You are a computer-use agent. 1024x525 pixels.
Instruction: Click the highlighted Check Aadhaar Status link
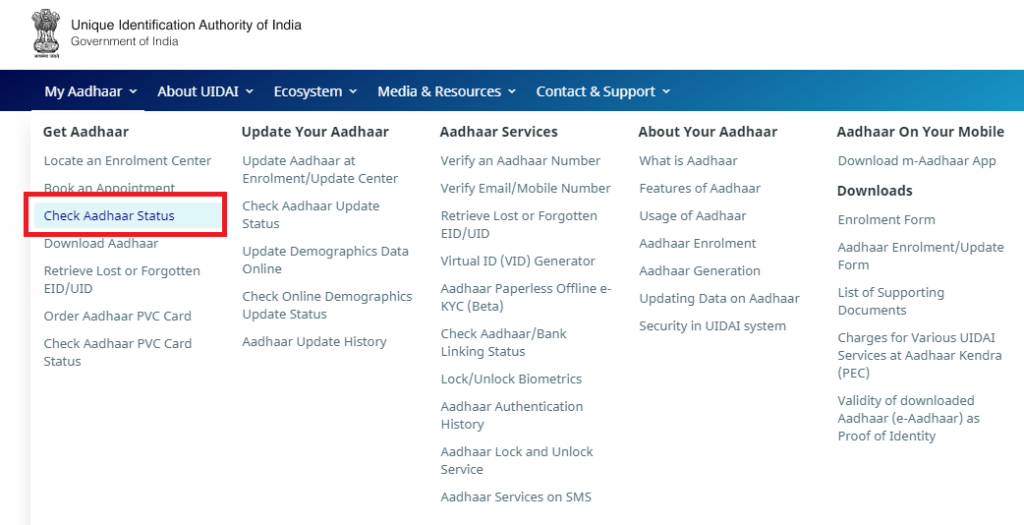[x=109, y=215]
